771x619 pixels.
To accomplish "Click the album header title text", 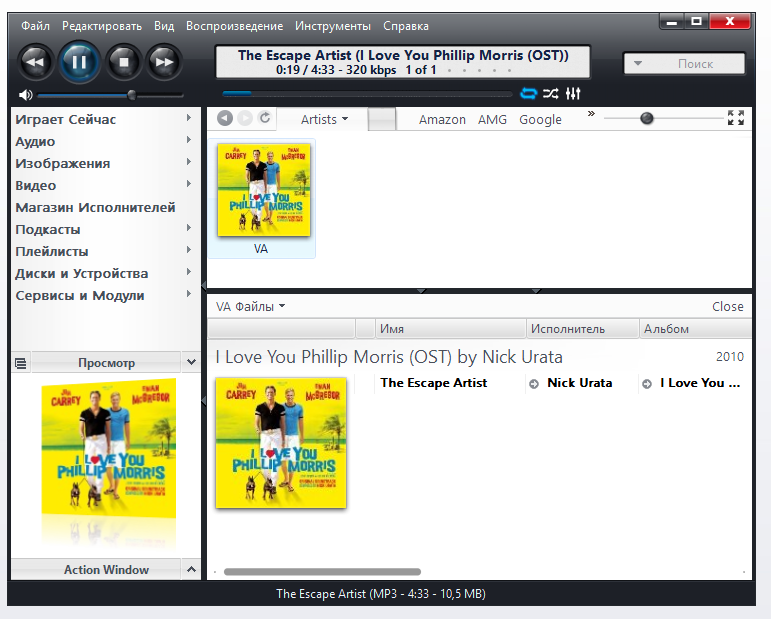I will pos(389,357).
